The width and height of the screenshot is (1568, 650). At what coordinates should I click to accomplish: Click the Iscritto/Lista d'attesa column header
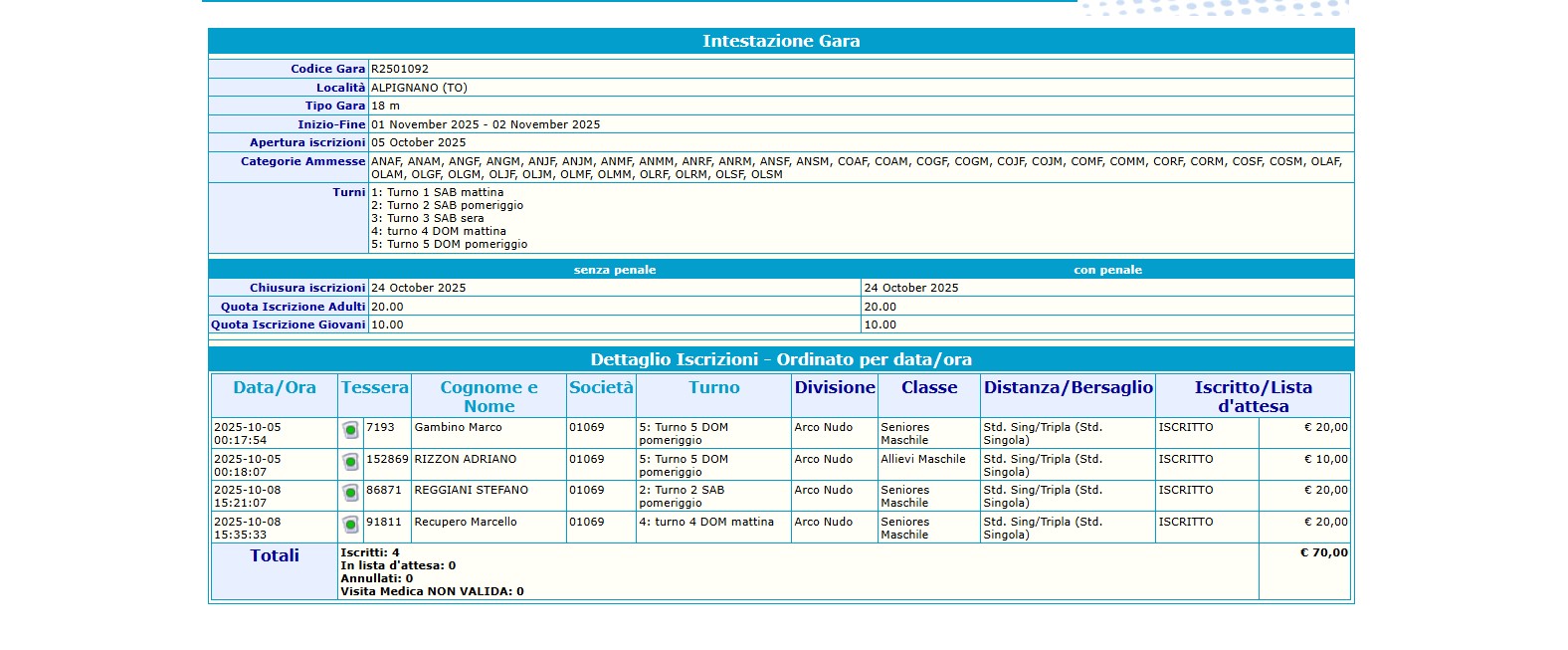(x=1253, y=396)
